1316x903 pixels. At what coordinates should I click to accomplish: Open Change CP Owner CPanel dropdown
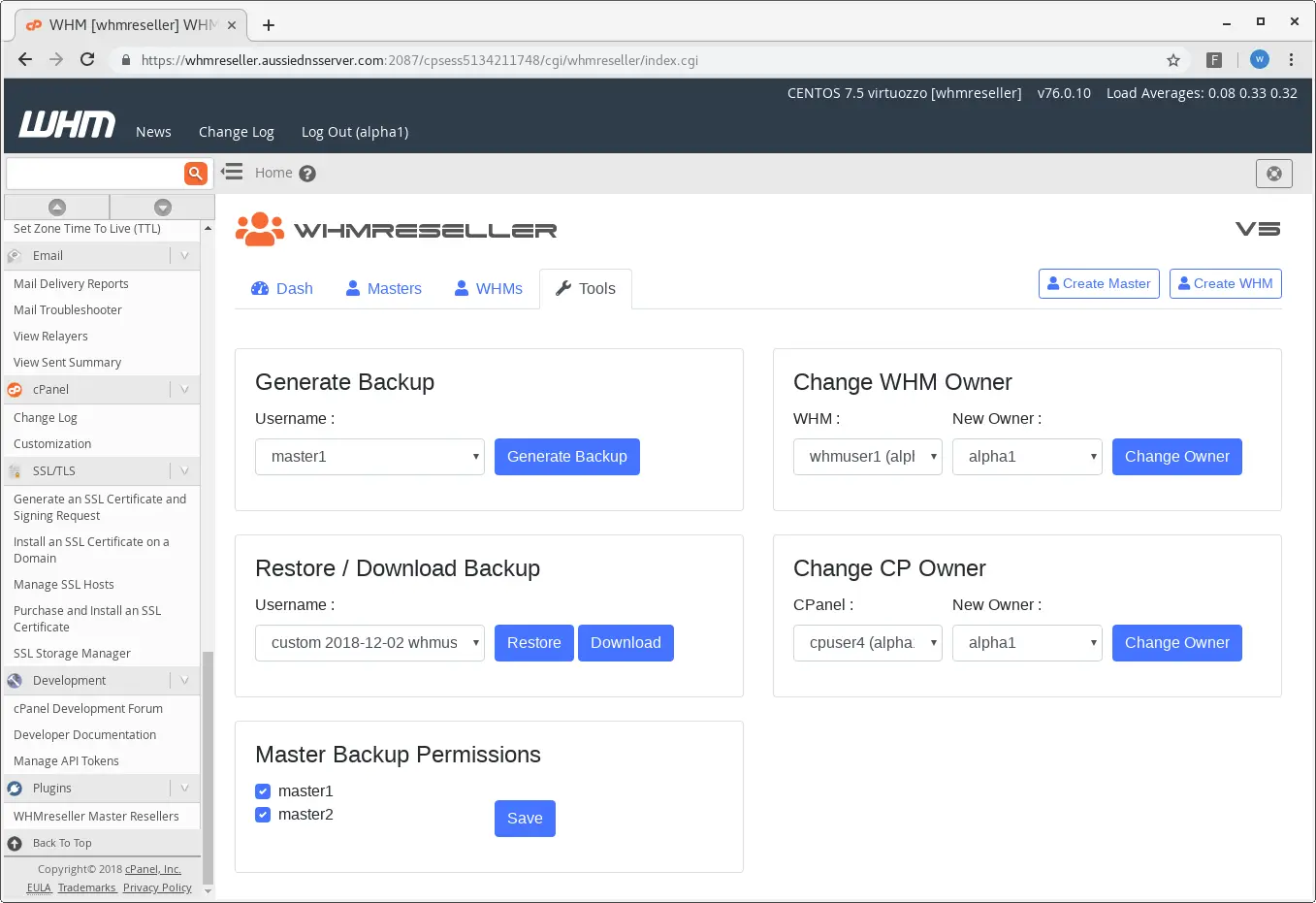coord(868,643)
